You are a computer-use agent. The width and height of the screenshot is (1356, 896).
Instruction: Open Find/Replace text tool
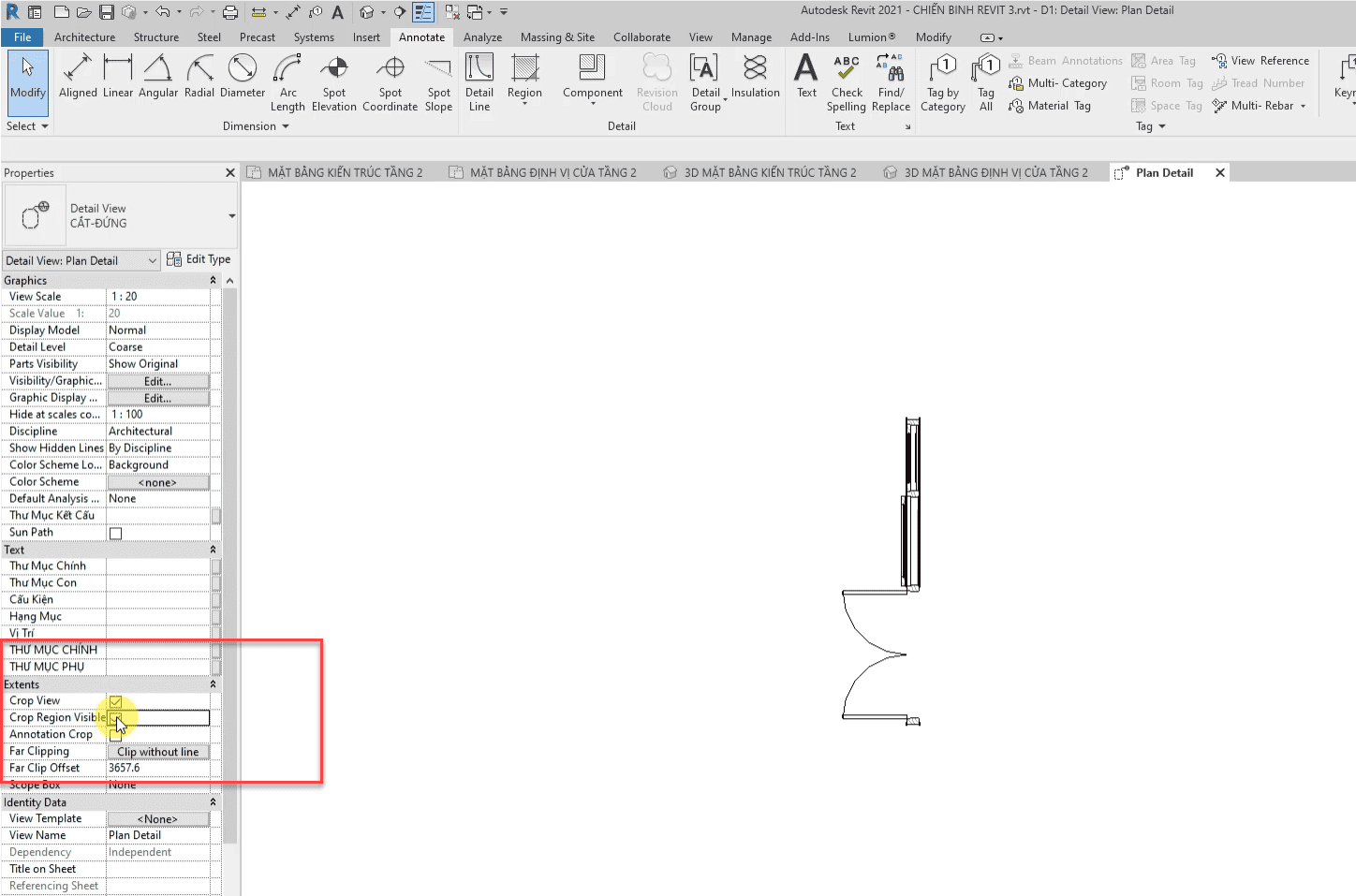(x=891, y=83)
